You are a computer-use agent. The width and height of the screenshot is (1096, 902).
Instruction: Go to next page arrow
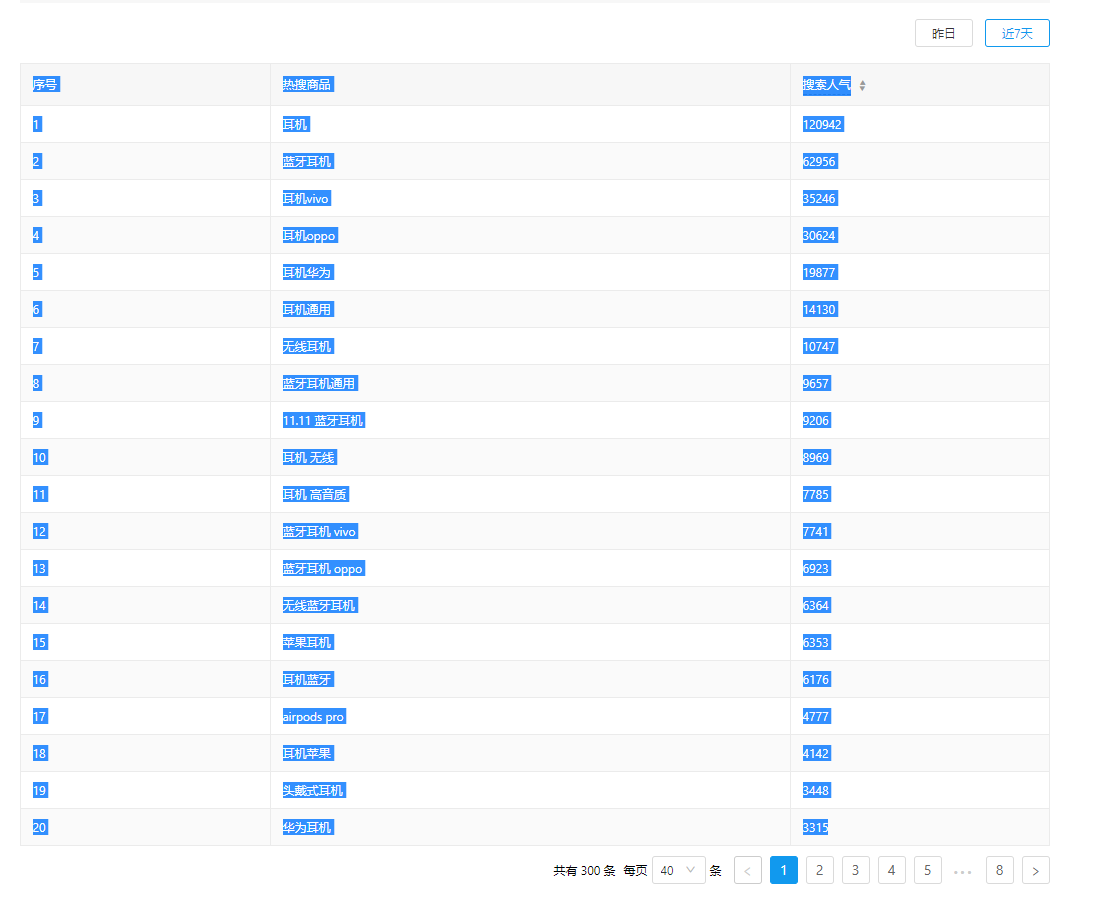coord(1035,870)
